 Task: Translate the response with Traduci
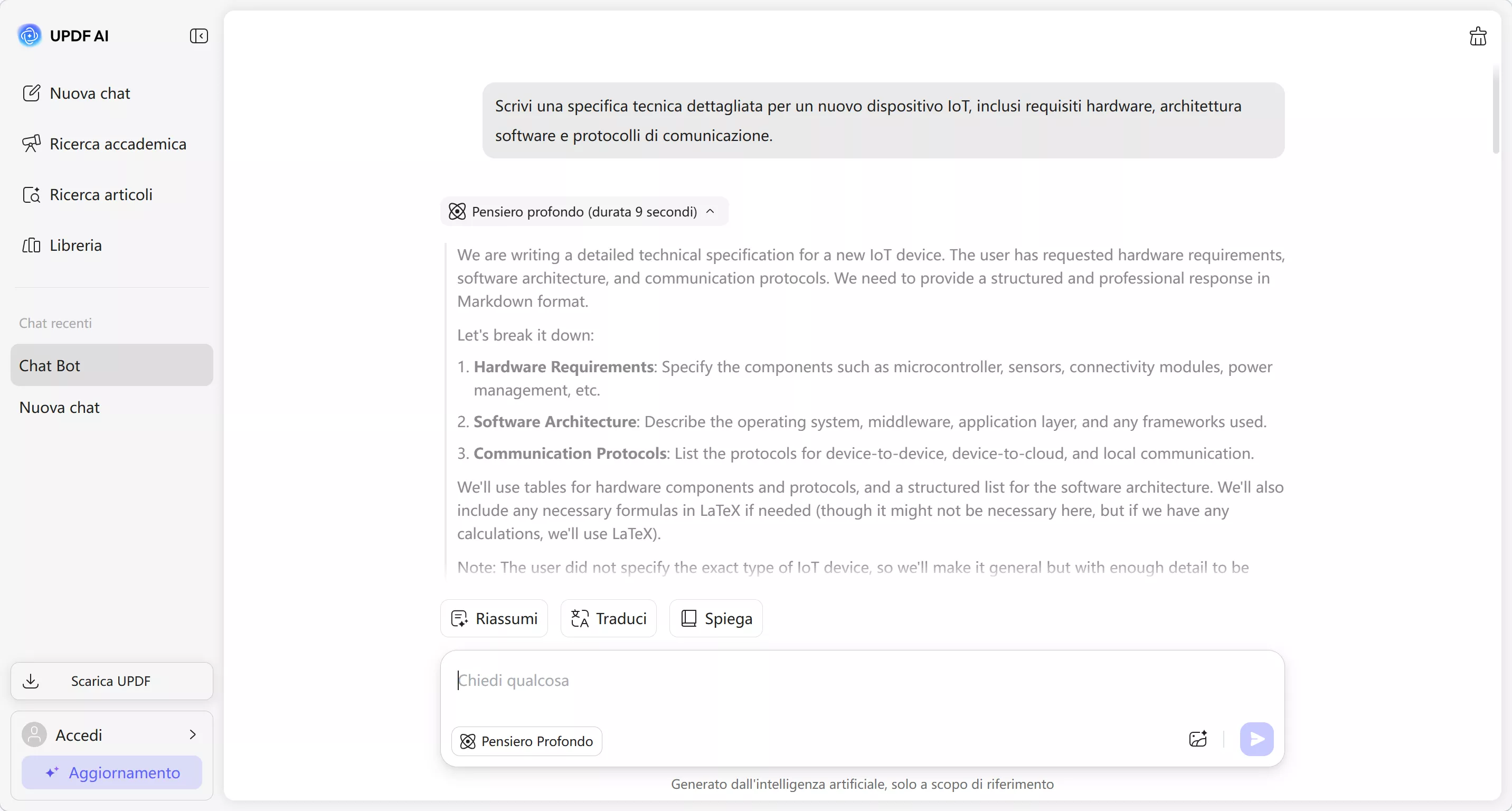point(608,618)
